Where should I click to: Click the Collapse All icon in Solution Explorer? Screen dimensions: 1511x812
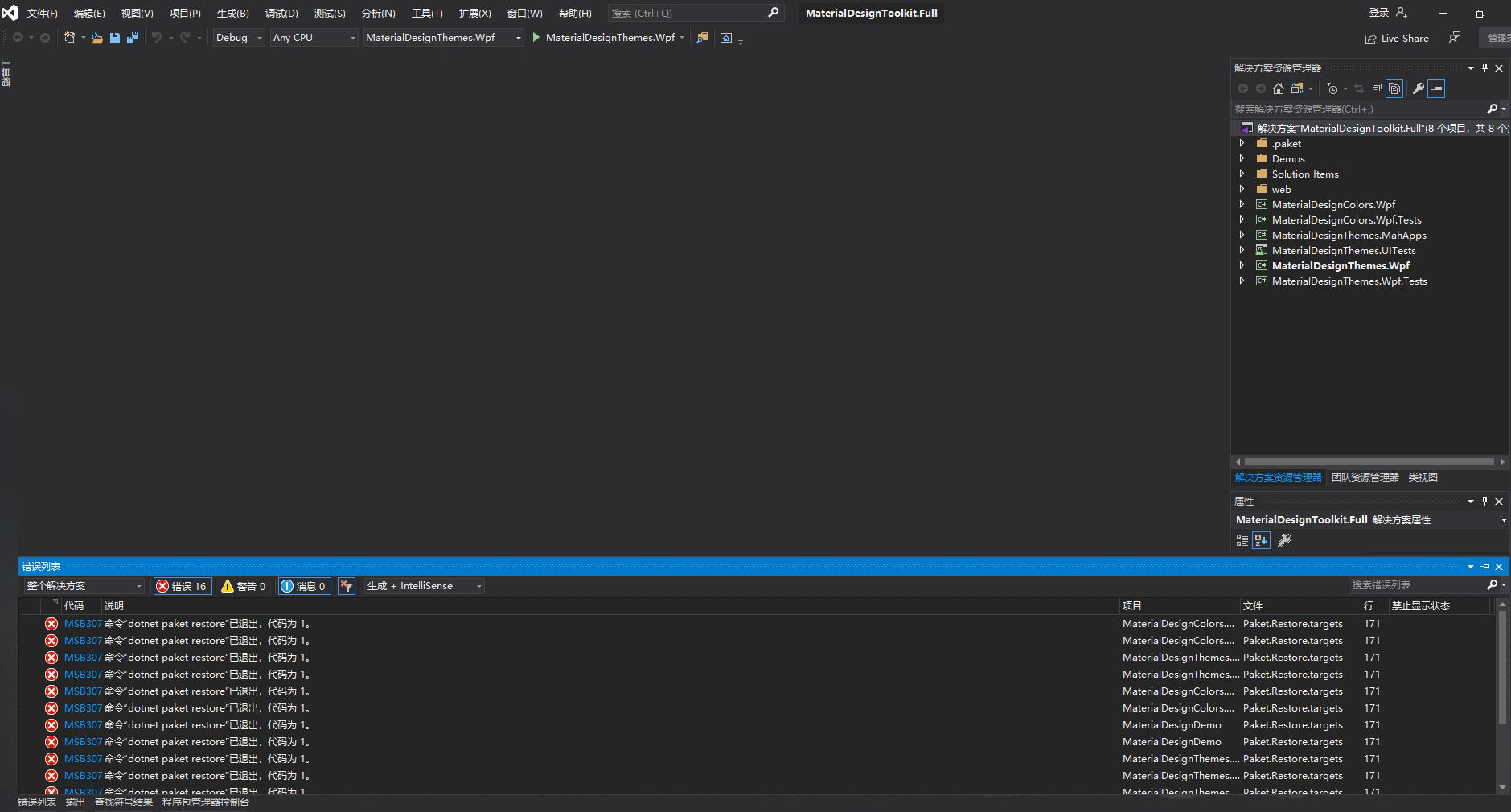click(x=1378, y=88)
